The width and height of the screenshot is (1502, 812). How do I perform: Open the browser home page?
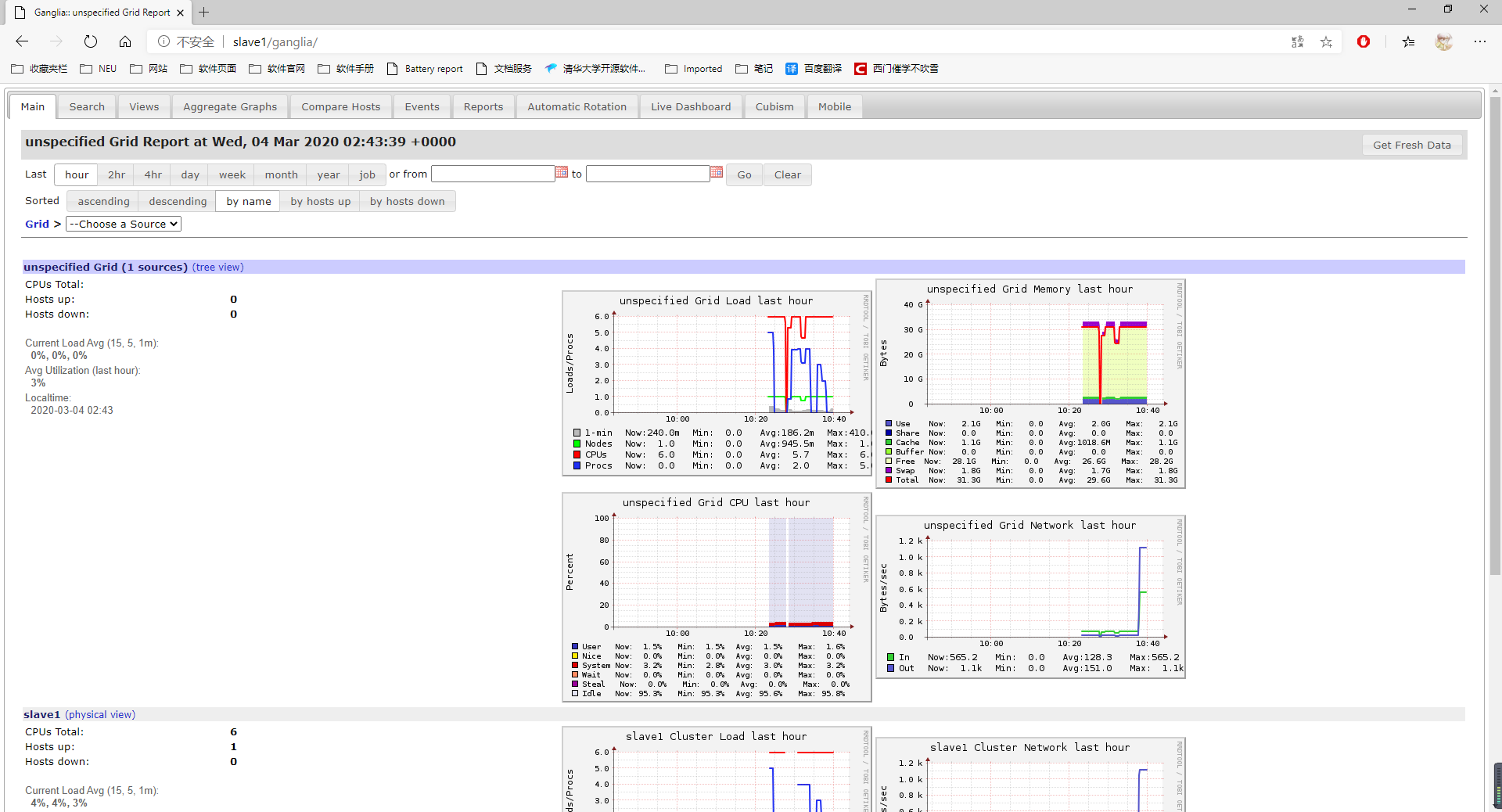coord(125,41)
